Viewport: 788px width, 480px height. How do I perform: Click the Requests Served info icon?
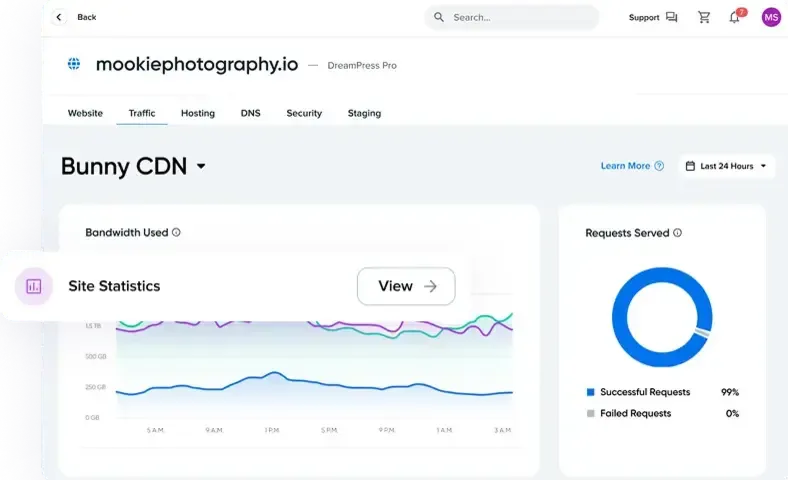[x=677, y=233]
